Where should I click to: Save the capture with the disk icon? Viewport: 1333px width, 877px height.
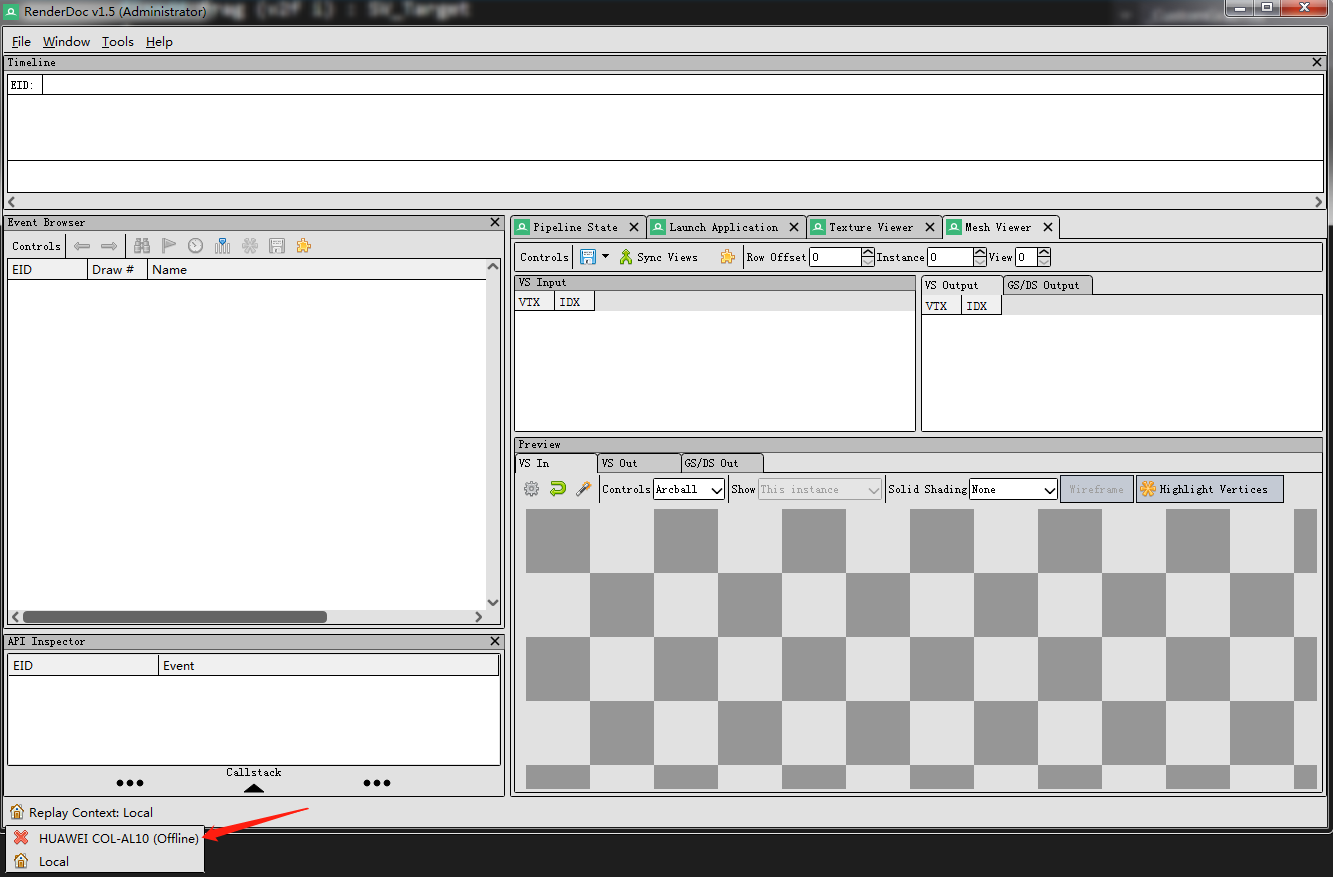pos(276,245)
